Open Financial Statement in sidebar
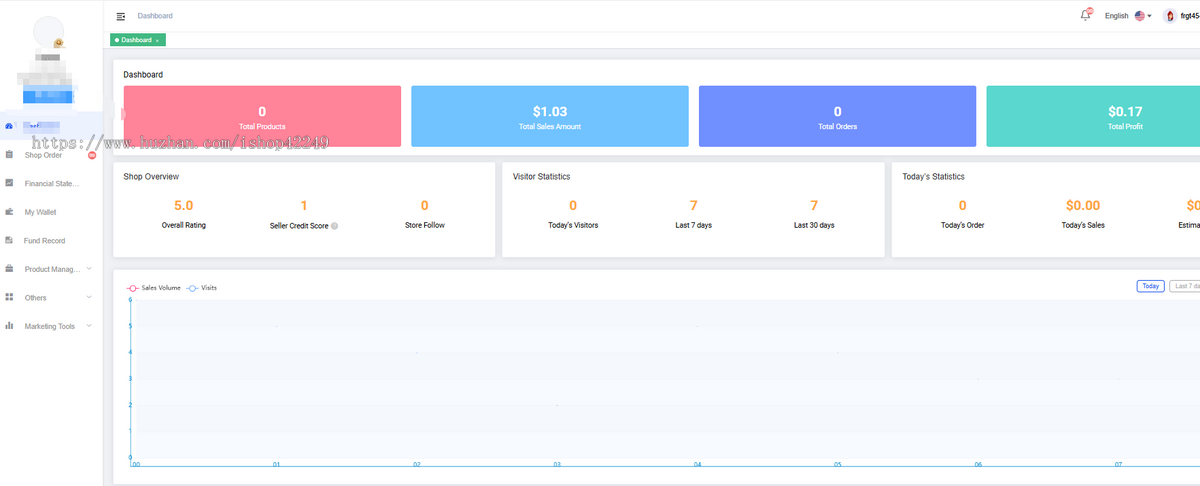 click(50, 184)
